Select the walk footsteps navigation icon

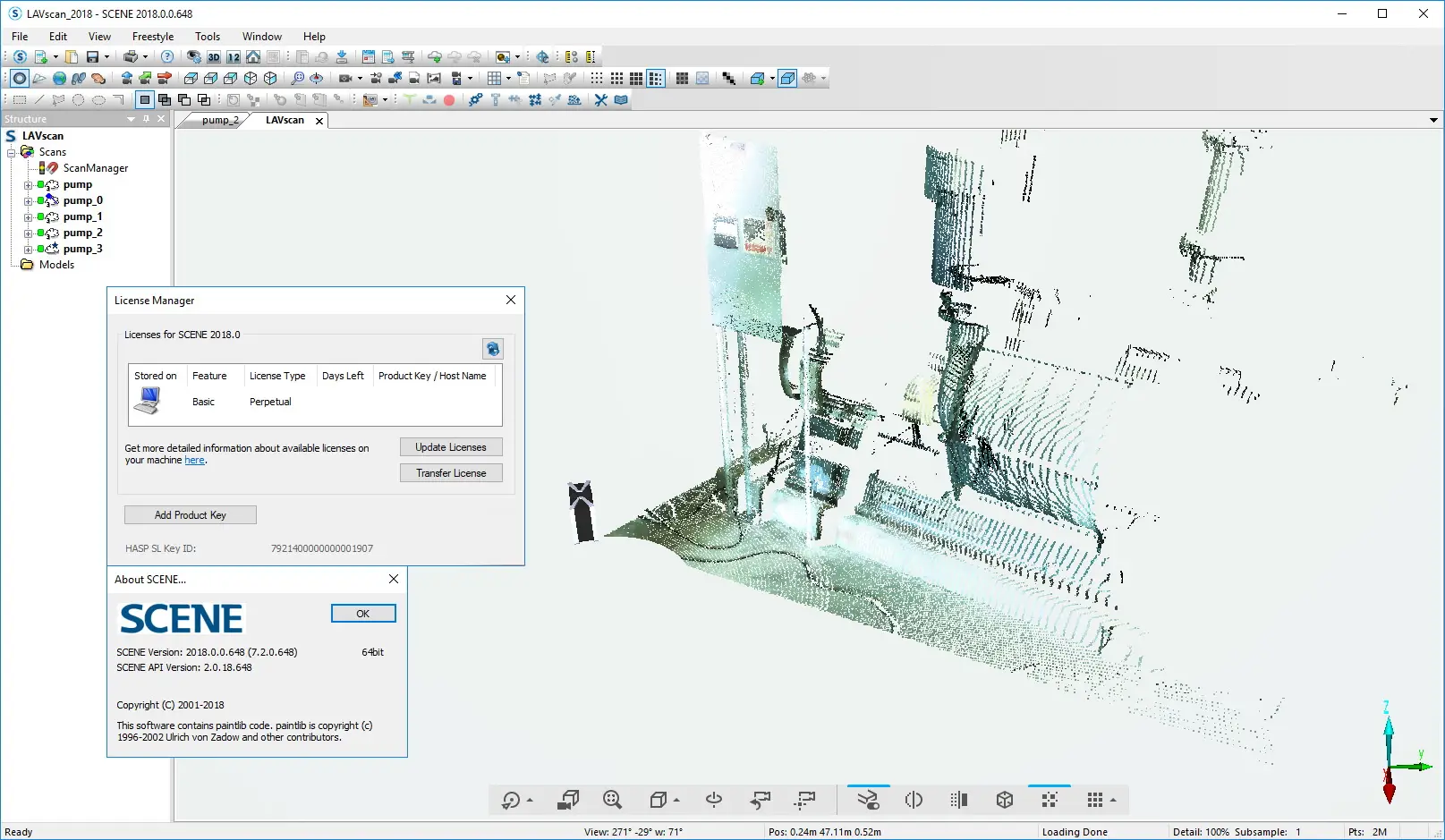(x=79, y=79)
